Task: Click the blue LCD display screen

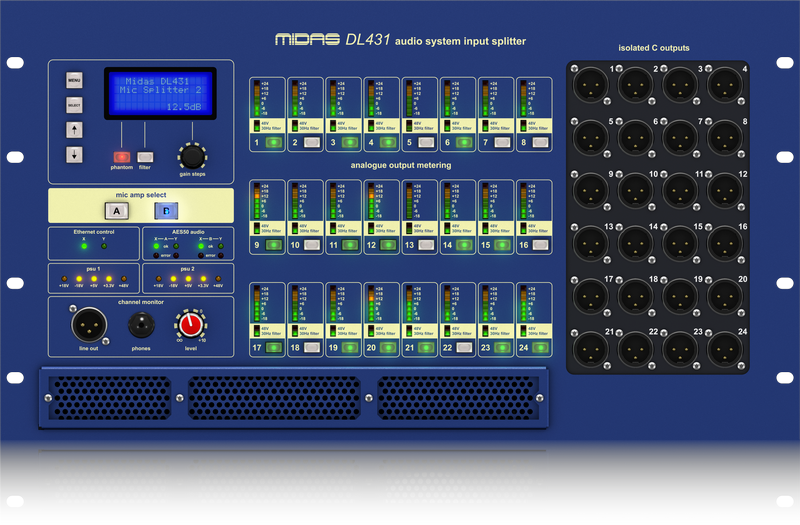Action: click(x=160, y=93)
